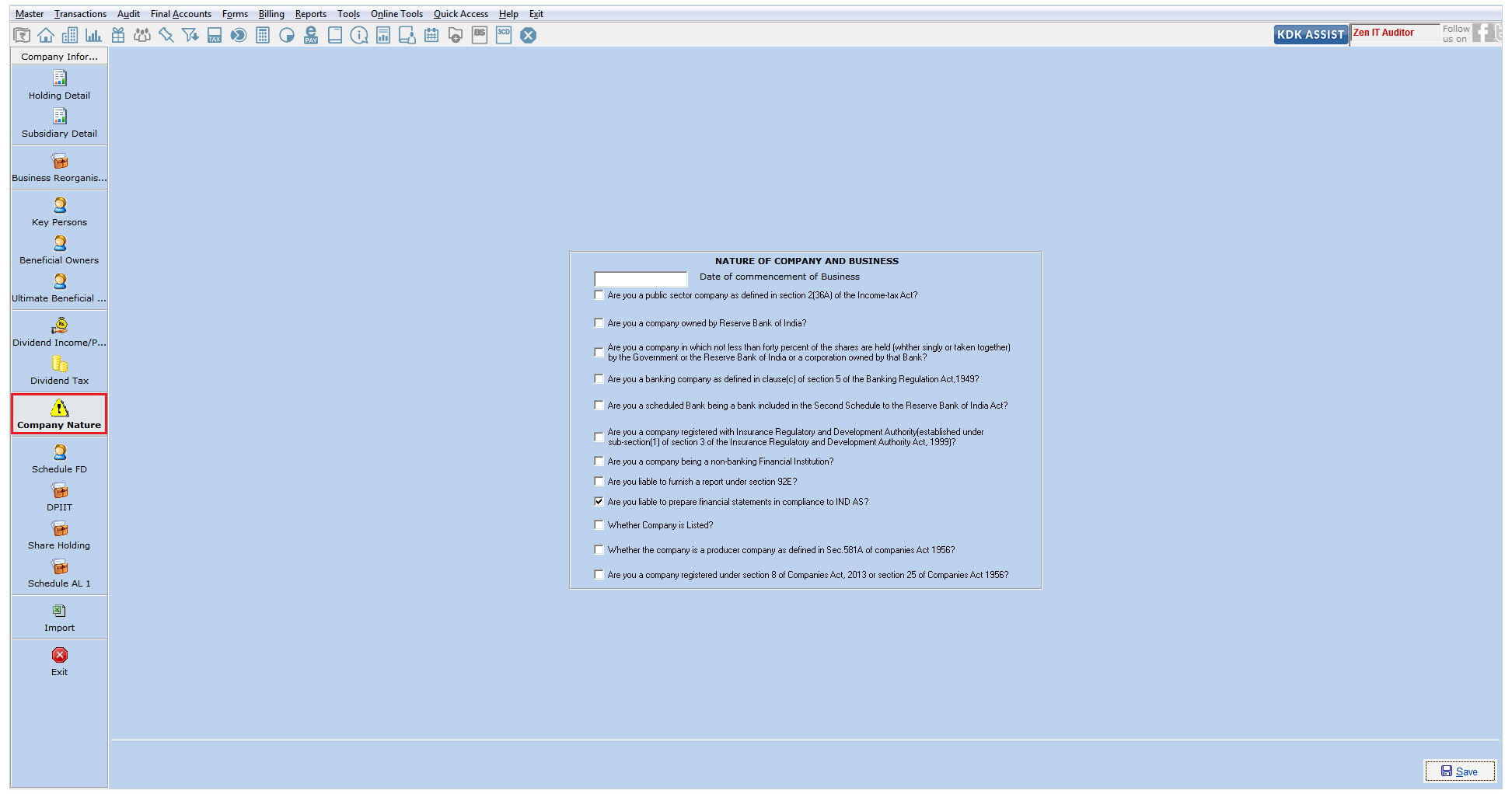This screenshot has width=1512, height=794.
Task: Open Business Reorganisation in the sidebar
Action: [59, 168]
